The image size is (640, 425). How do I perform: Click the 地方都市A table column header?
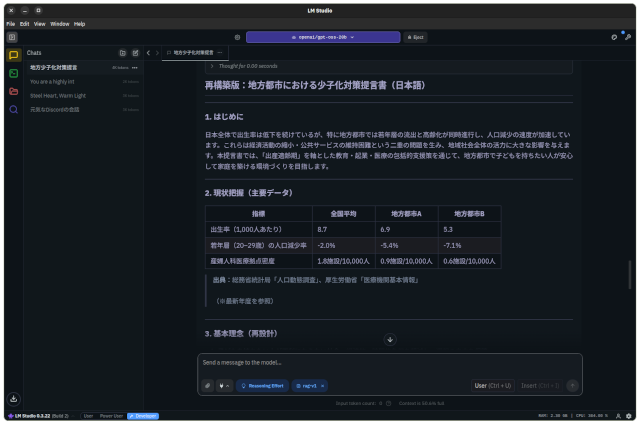[x=406, y=214]
